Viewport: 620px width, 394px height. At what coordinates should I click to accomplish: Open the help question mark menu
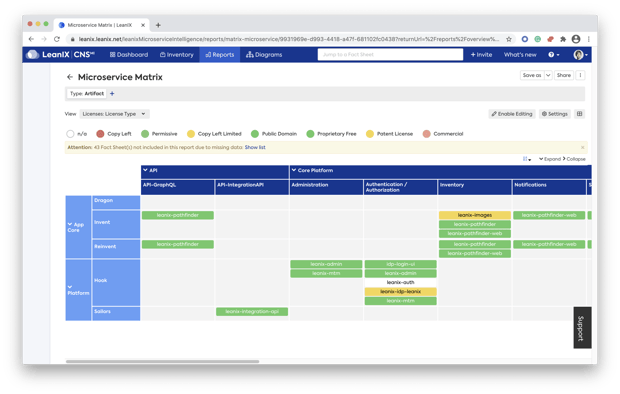click(554, 55)
